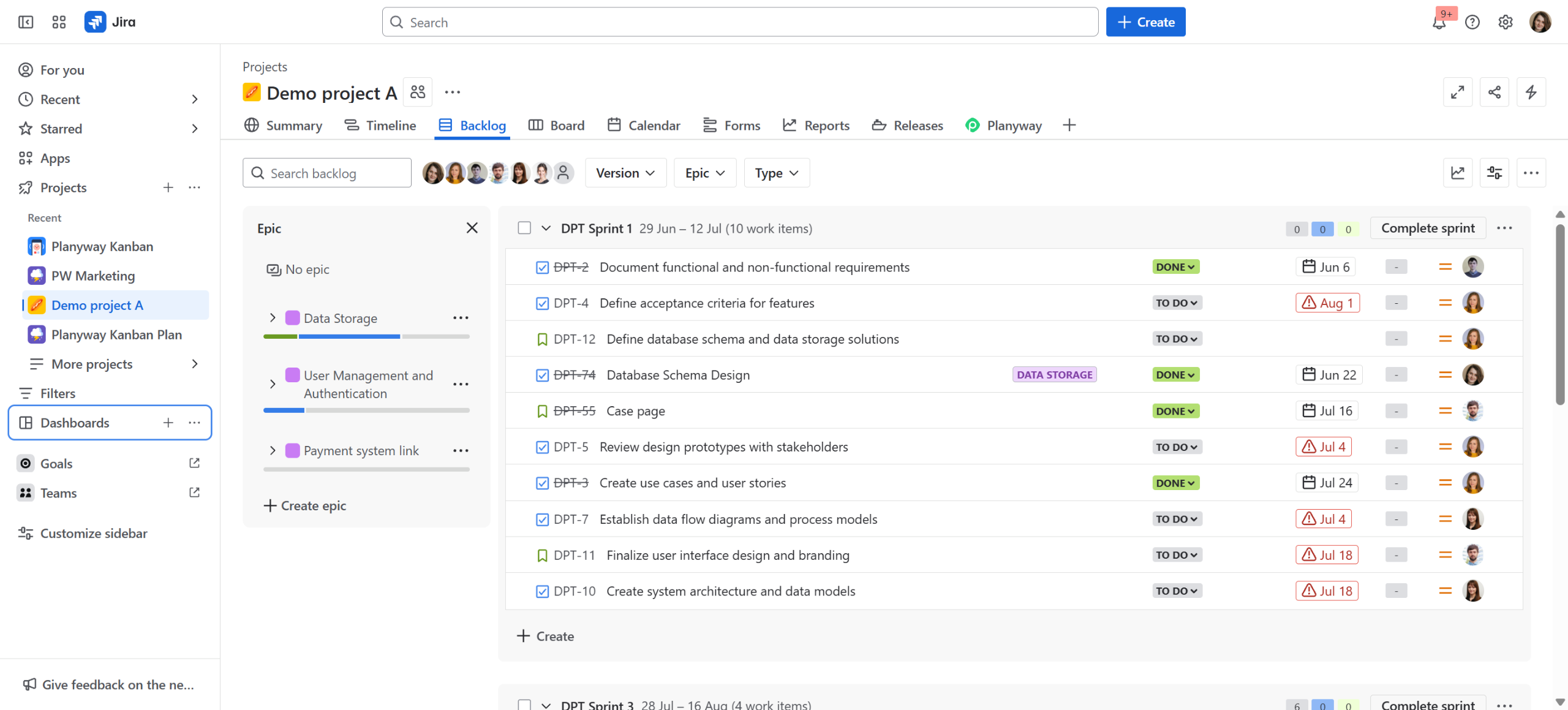Click the Complete sprint button

[1428, 228]
